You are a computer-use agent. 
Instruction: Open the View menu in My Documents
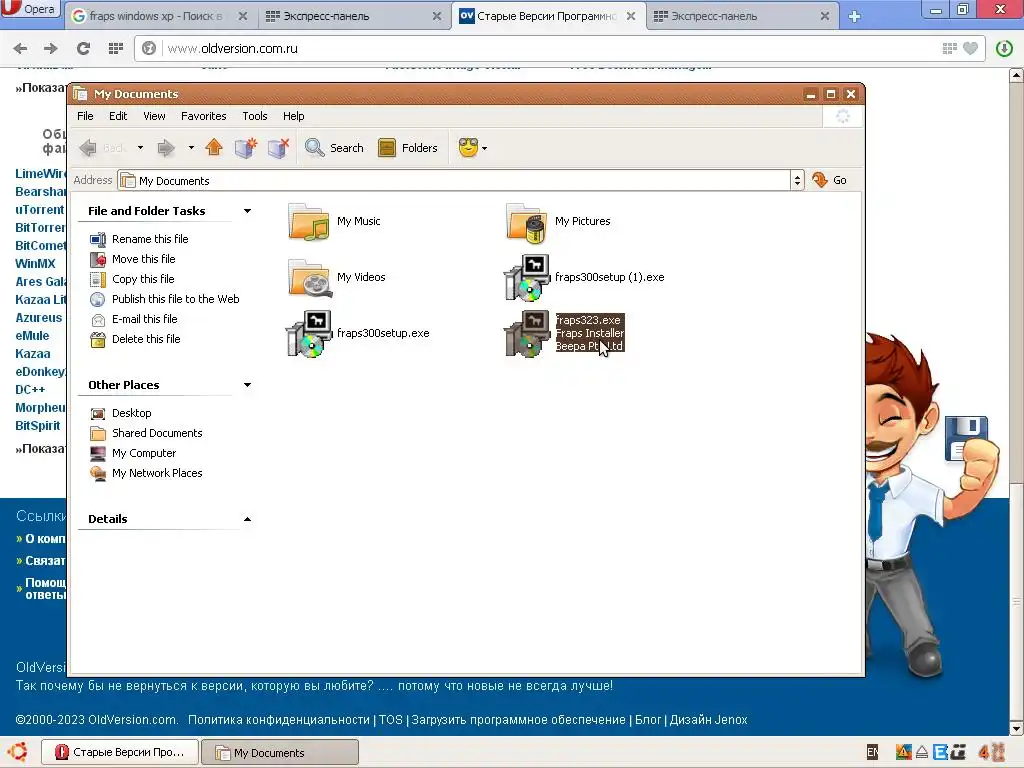pyautogui.click(x=154, y=116)
